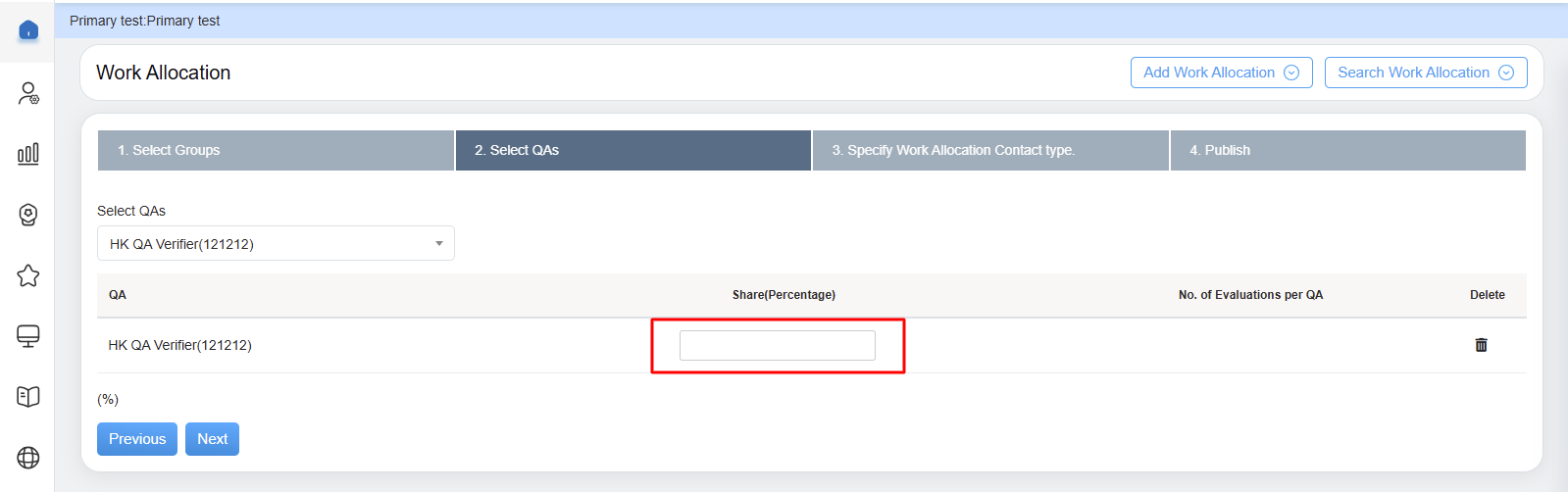Open user settings icon in sidebar
Image resolution: width=1568 pixels, height=492 pixels.
(x=28, y=93)
